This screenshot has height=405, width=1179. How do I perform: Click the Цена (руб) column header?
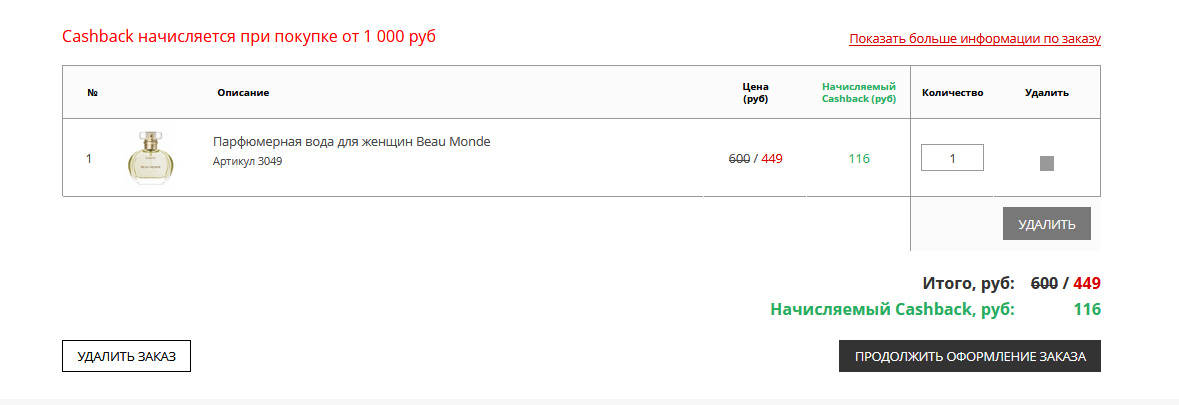click(x=755, y=92)
